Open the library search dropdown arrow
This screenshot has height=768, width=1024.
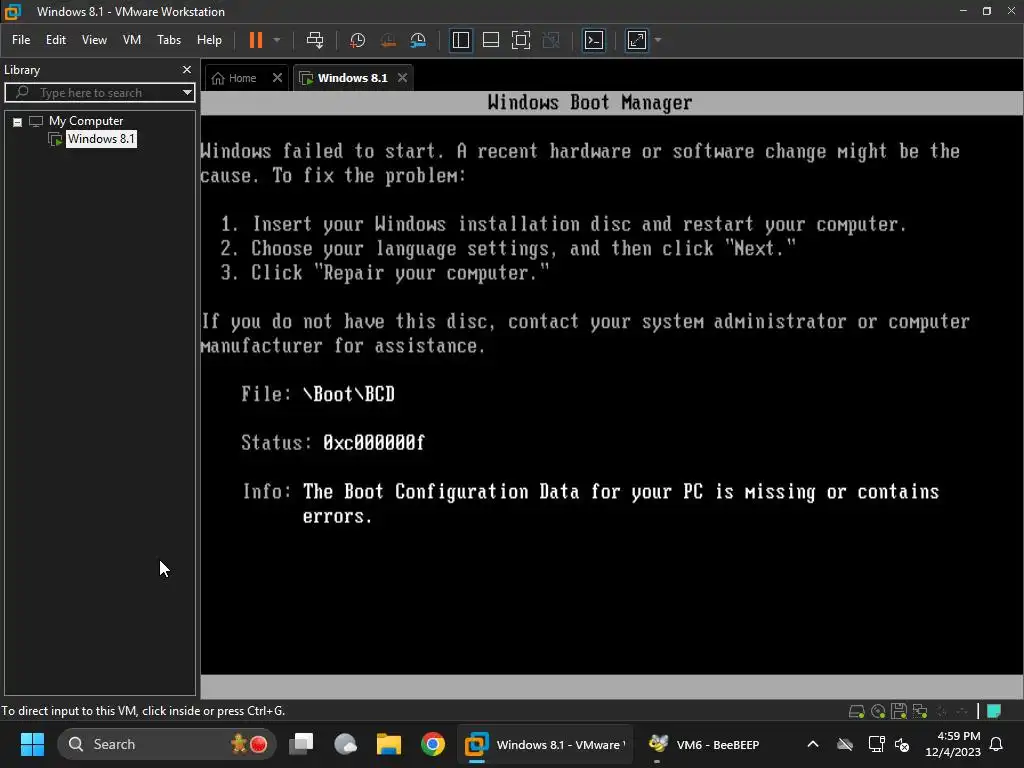[x=187, y=93]
